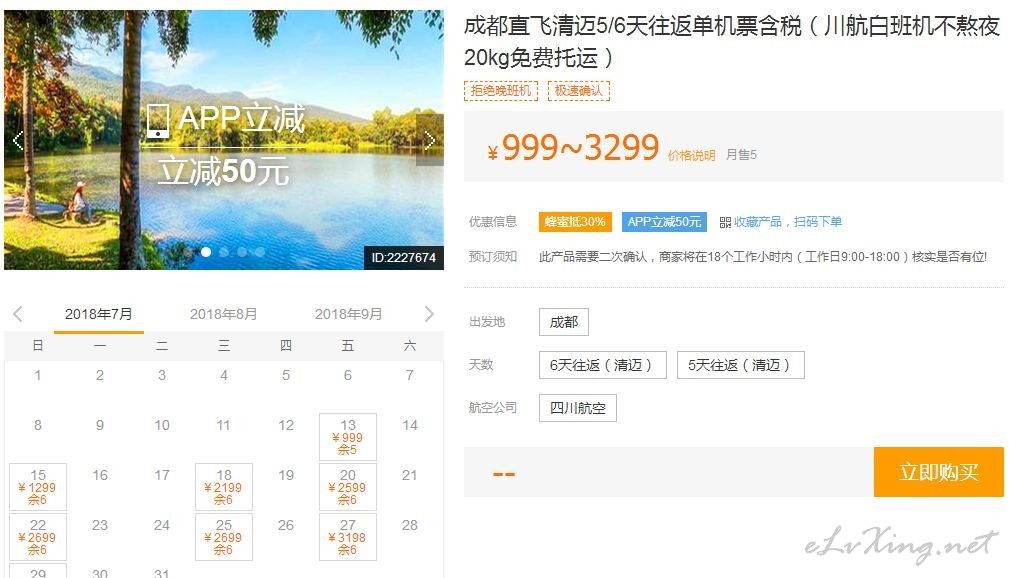Click the product title 成都直飞清迈

[732, 42]
